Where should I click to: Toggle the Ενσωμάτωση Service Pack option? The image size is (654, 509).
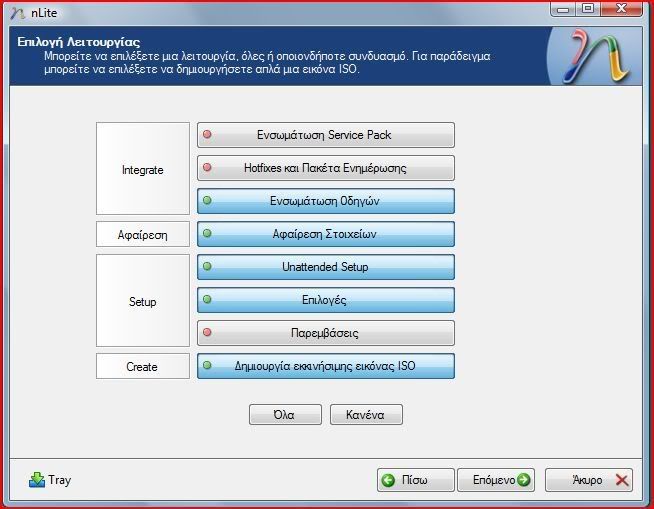[x=325, y=135]
